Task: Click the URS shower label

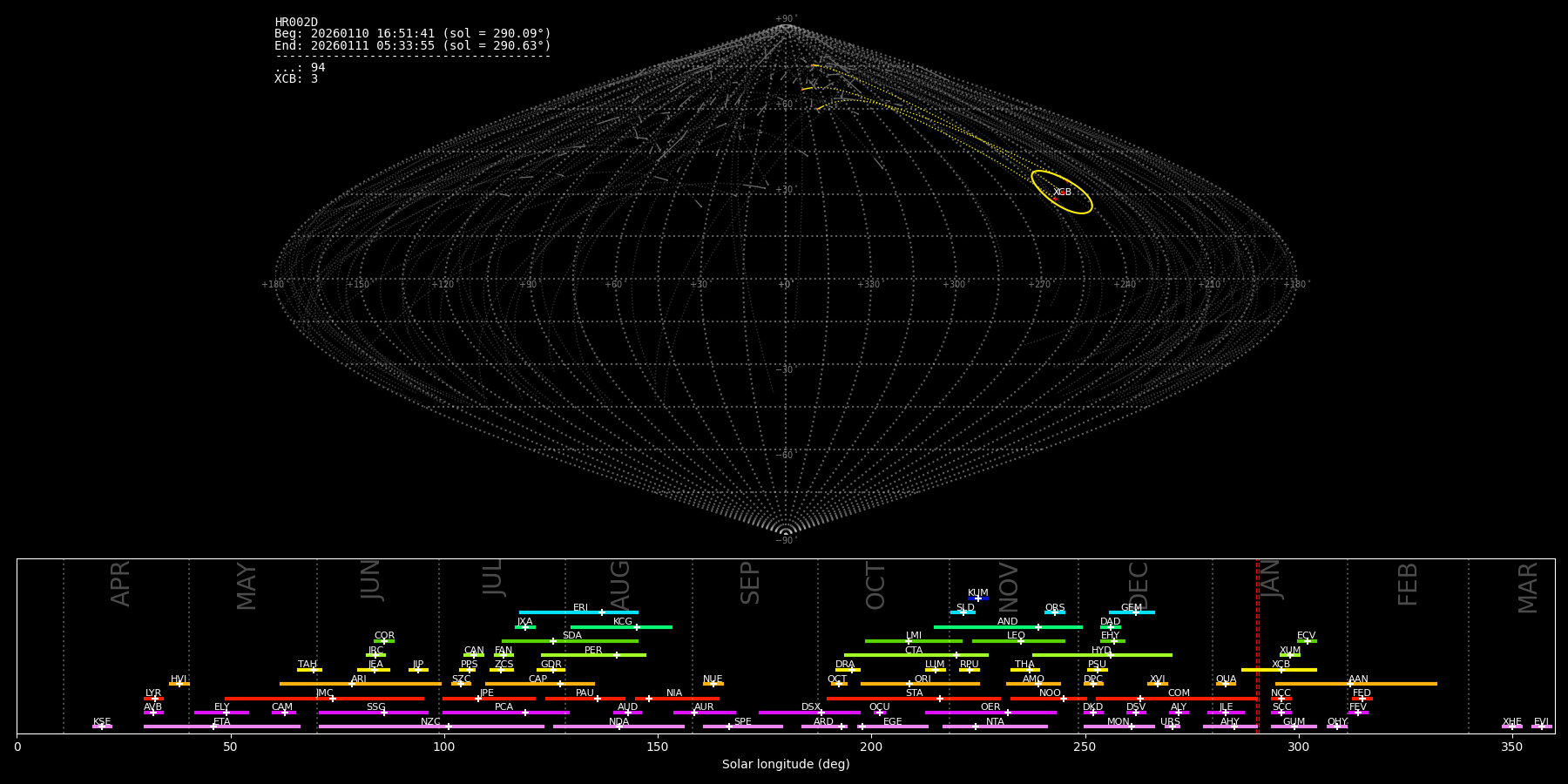Action: (1171, 722)
